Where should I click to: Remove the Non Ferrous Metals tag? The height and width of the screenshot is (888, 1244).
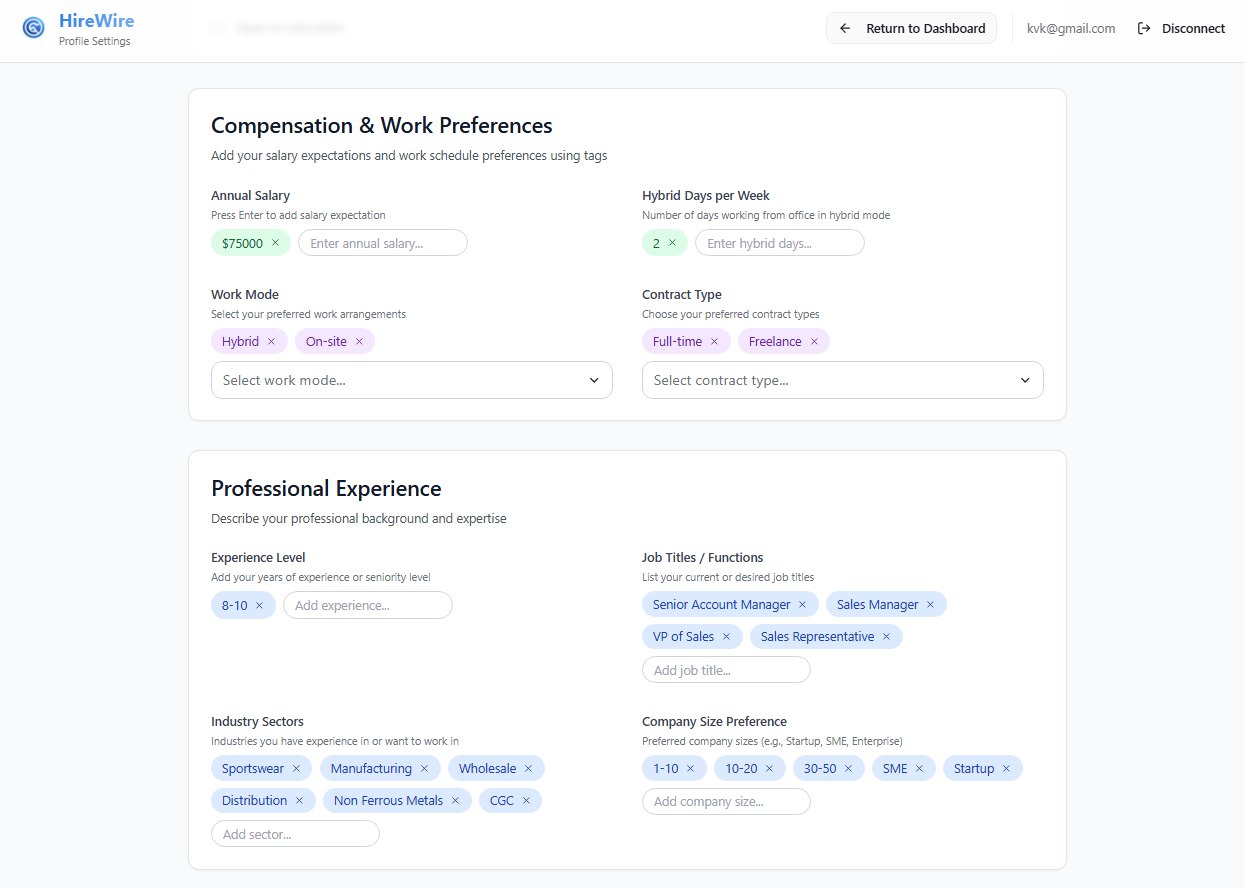pos(455,800)
